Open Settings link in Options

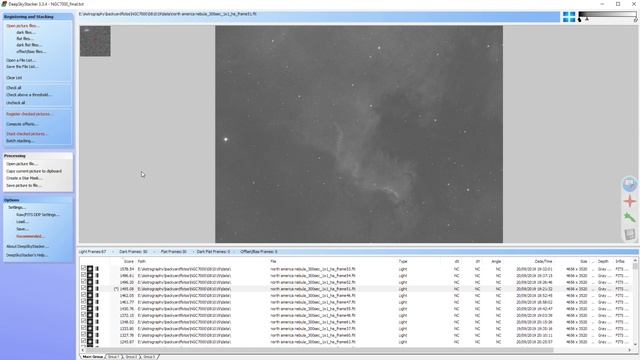(17, 207)
